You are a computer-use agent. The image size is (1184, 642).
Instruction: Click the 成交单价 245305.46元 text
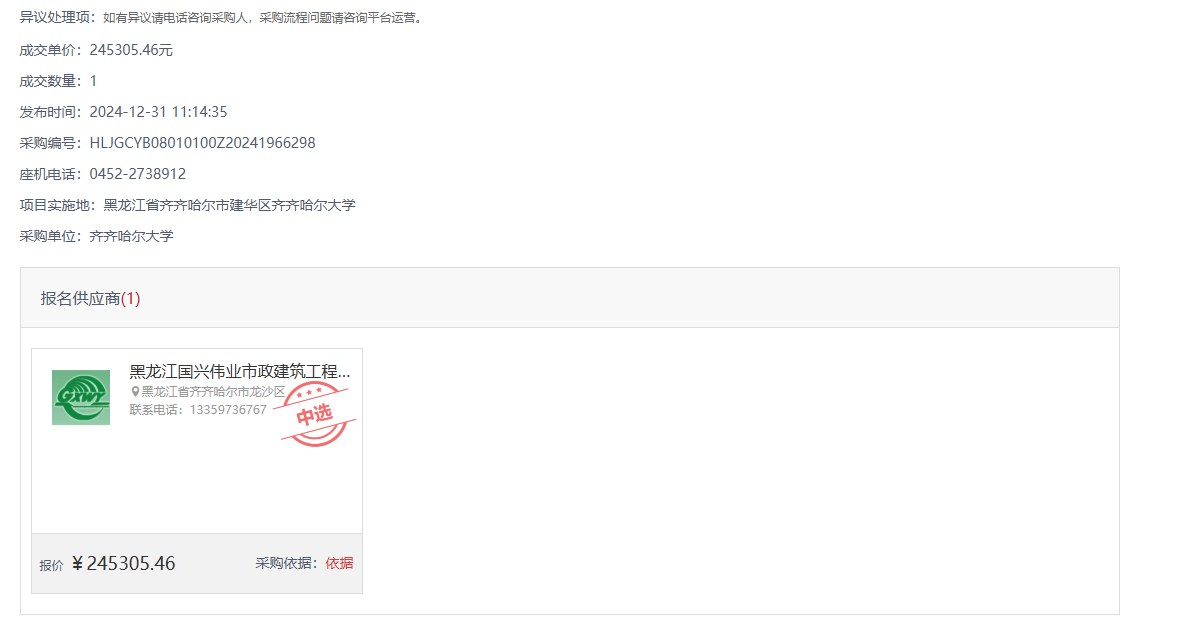(96, 51)
